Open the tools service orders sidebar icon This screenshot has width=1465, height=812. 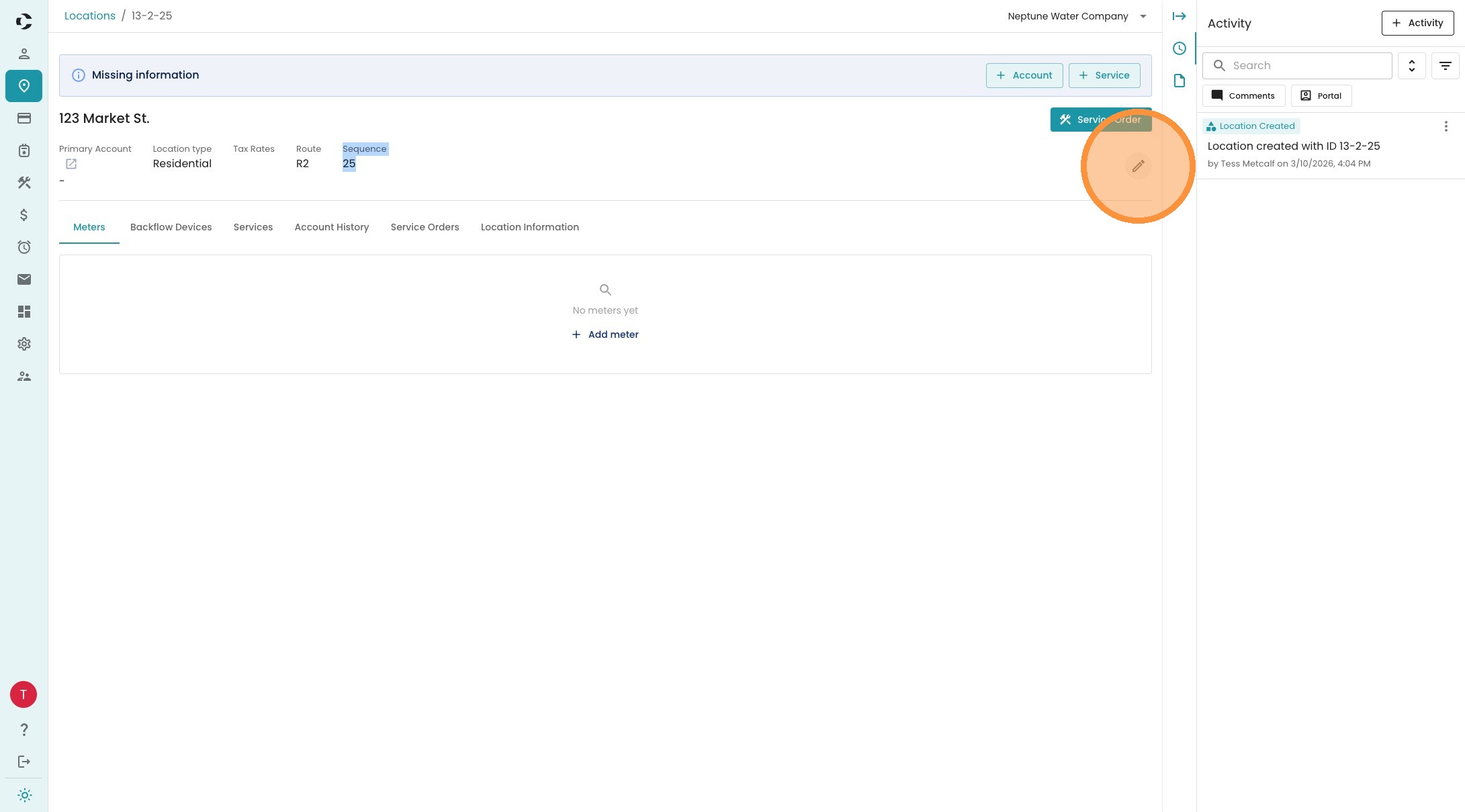pyautogui.click(x=24, y=183)
